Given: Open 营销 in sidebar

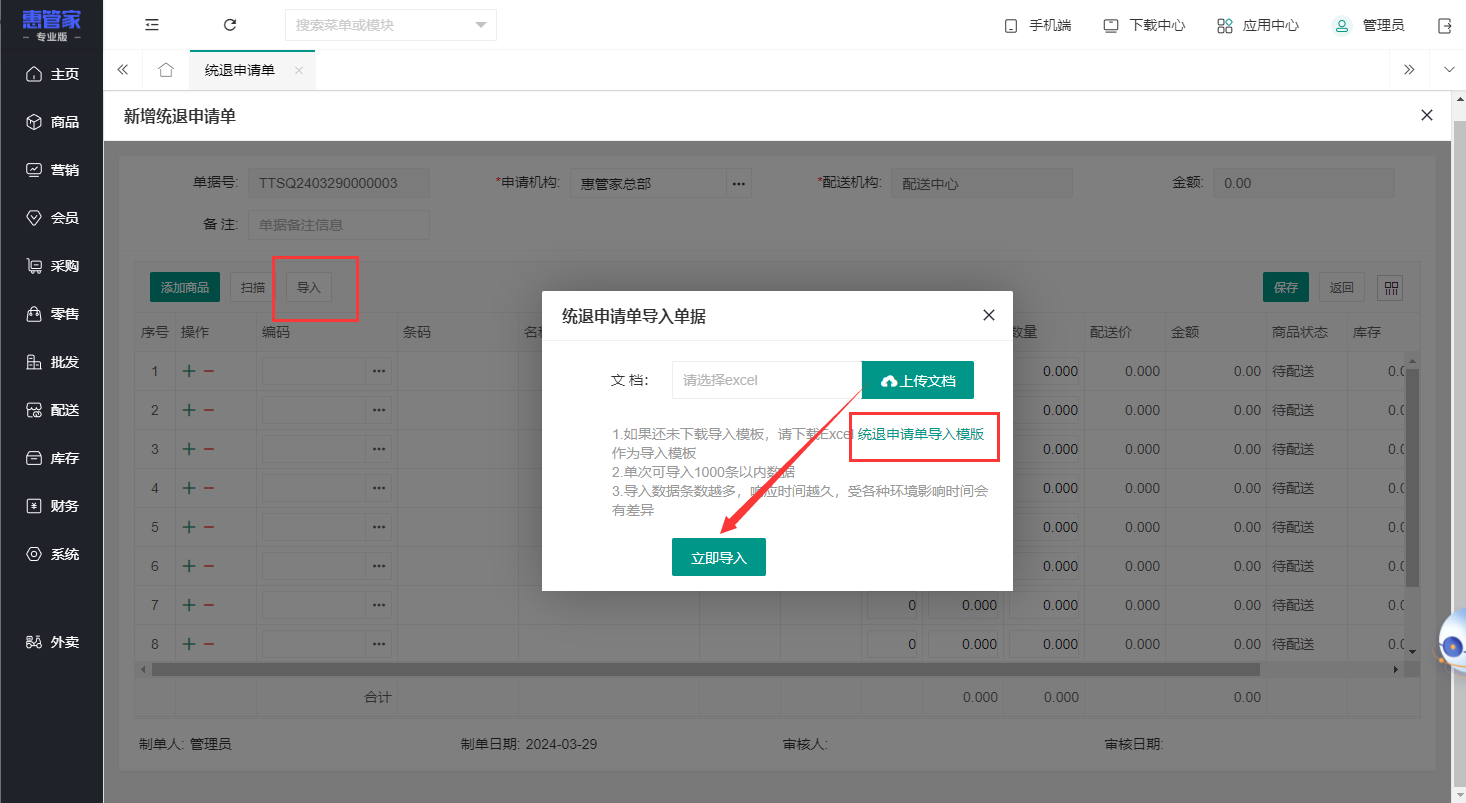Looking at the screenshot, I should tap(52, 170).
